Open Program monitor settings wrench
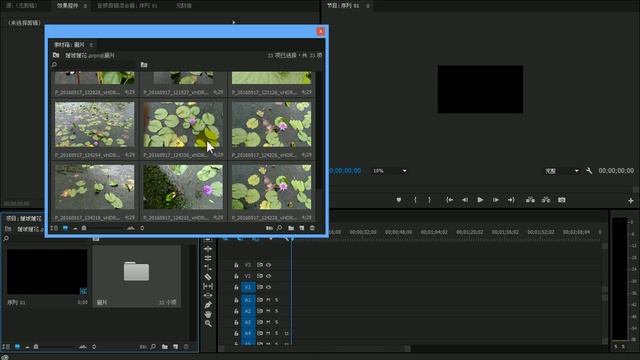Screen dimensions: 640x360 [x=589, y=171]
